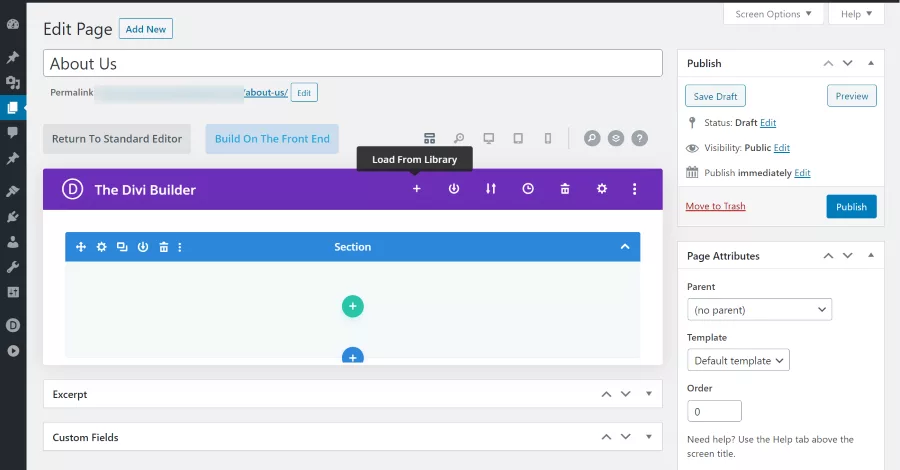Click the Zoom out view icon in the Divi toolbar
The width and height of the screenshot is (900, 470).
(459, 138)
